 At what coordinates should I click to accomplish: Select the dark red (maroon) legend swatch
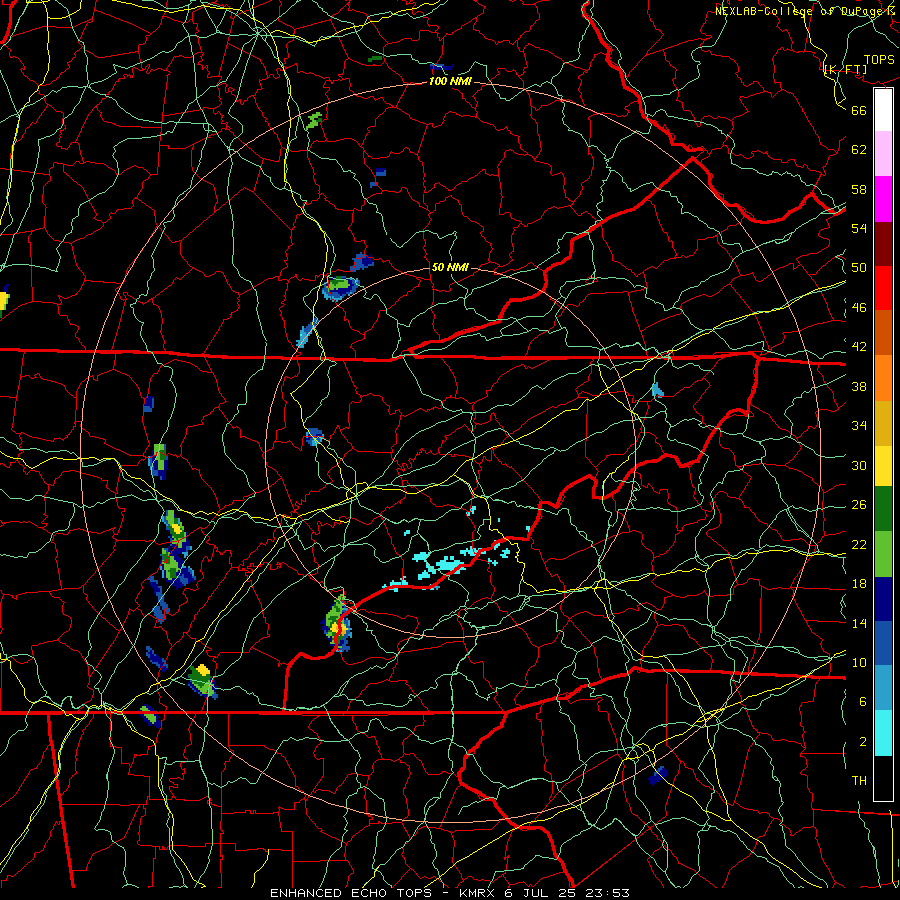(x=883, y=244)
